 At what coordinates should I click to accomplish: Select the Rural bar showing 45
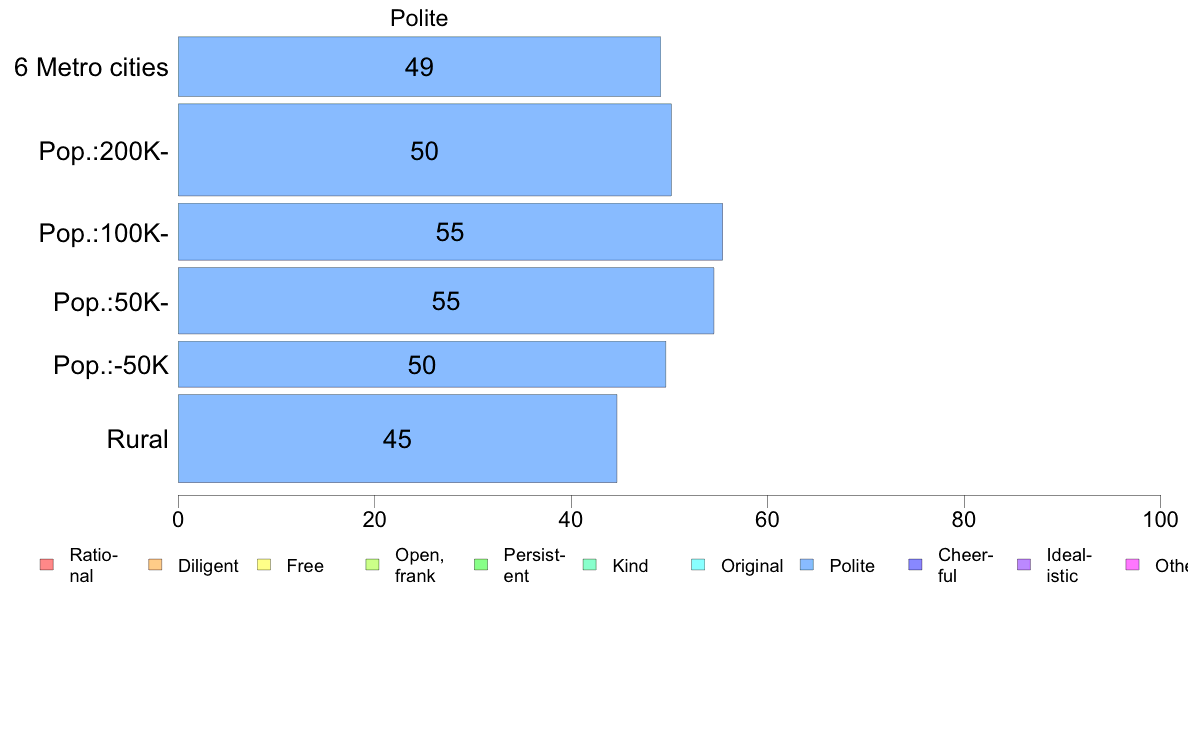click(x=397, y=438)
